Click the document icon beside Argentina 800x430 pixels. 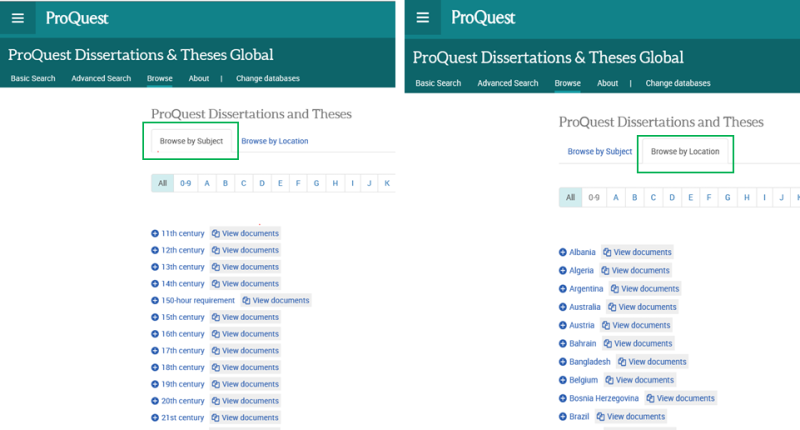(x=615, y=289)
